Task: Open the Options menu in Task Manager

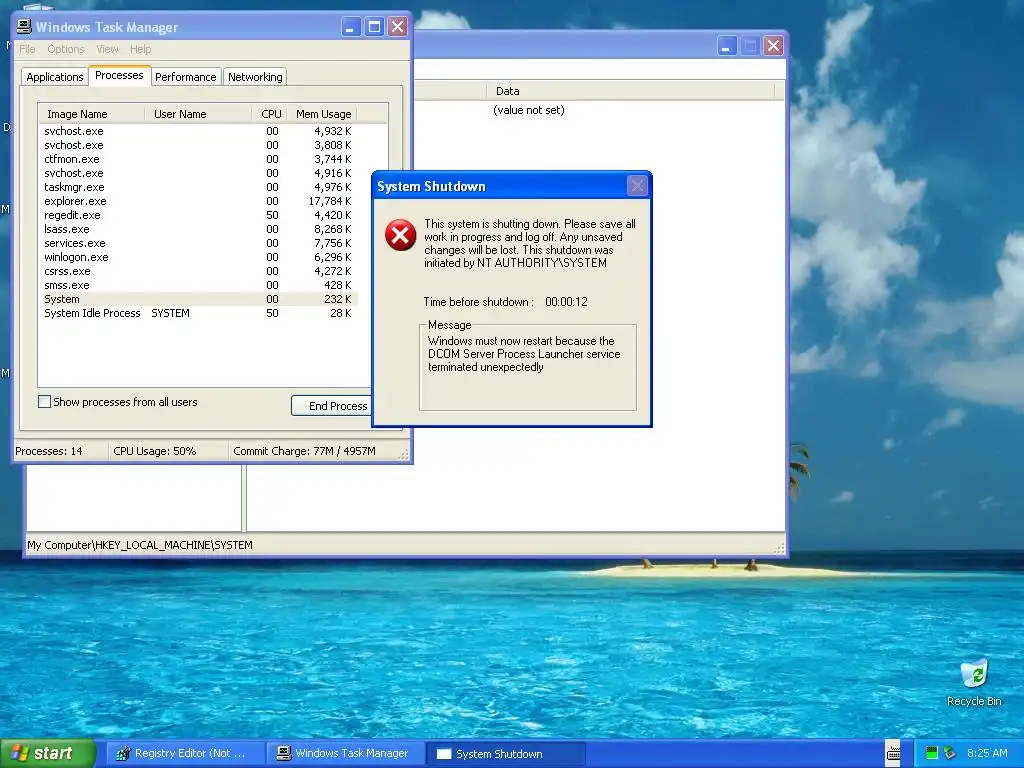Action: [66, 49]
